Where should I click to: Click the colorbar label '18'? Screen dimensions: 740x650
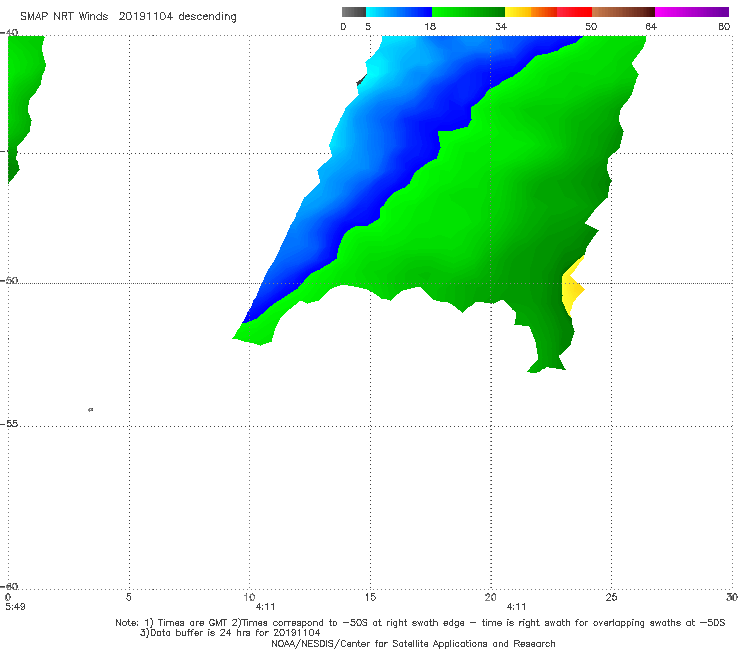click(x=430, y=27)
